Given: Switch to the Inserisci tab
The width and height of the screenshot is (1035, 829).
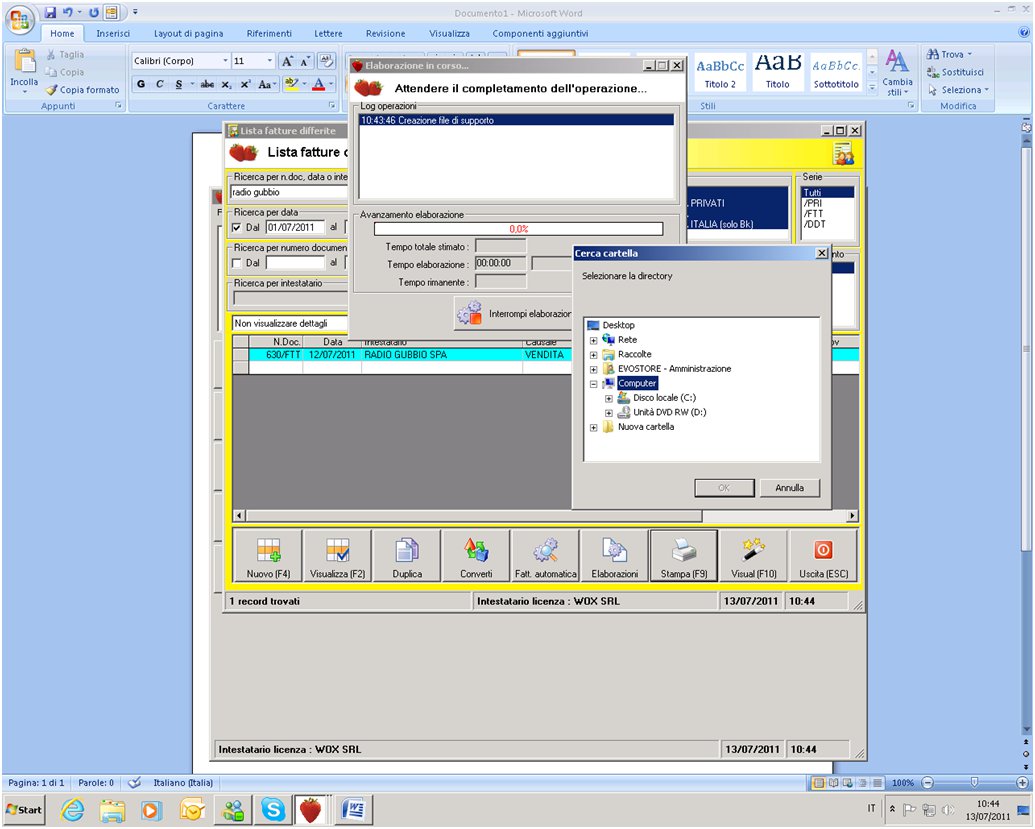Looking at the screenshot, I should 113,34.
